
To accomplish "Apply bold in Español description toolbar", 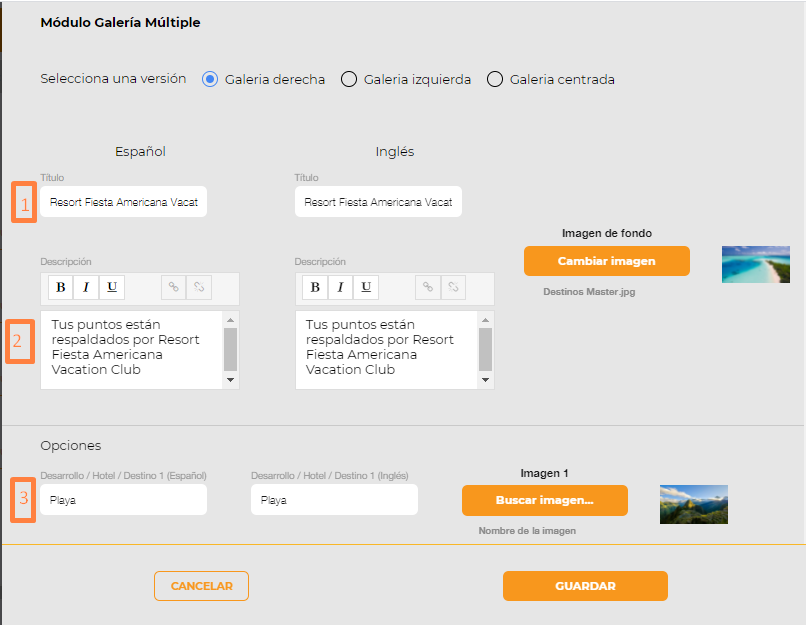I will point(61,287).
